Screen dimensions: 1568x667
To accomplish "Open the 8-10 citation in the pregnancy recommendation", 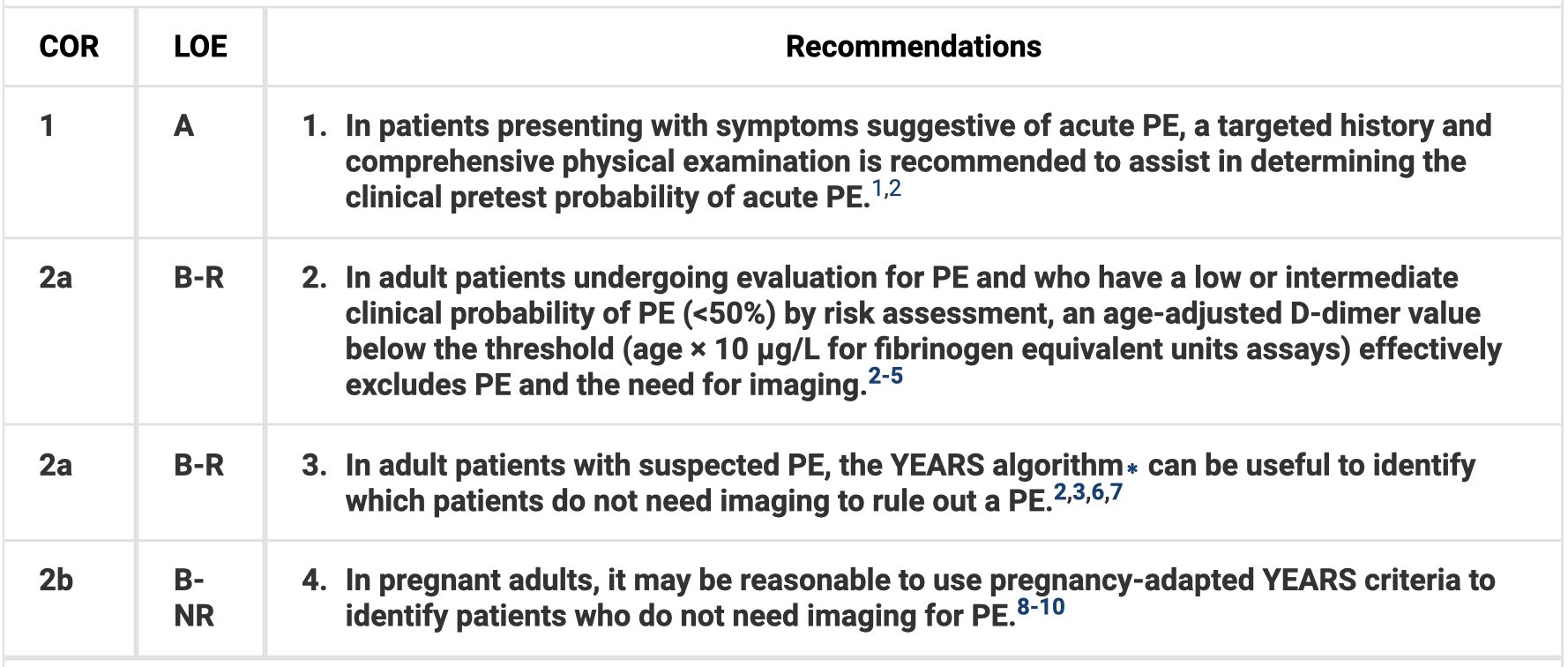I will [1041, 607].
